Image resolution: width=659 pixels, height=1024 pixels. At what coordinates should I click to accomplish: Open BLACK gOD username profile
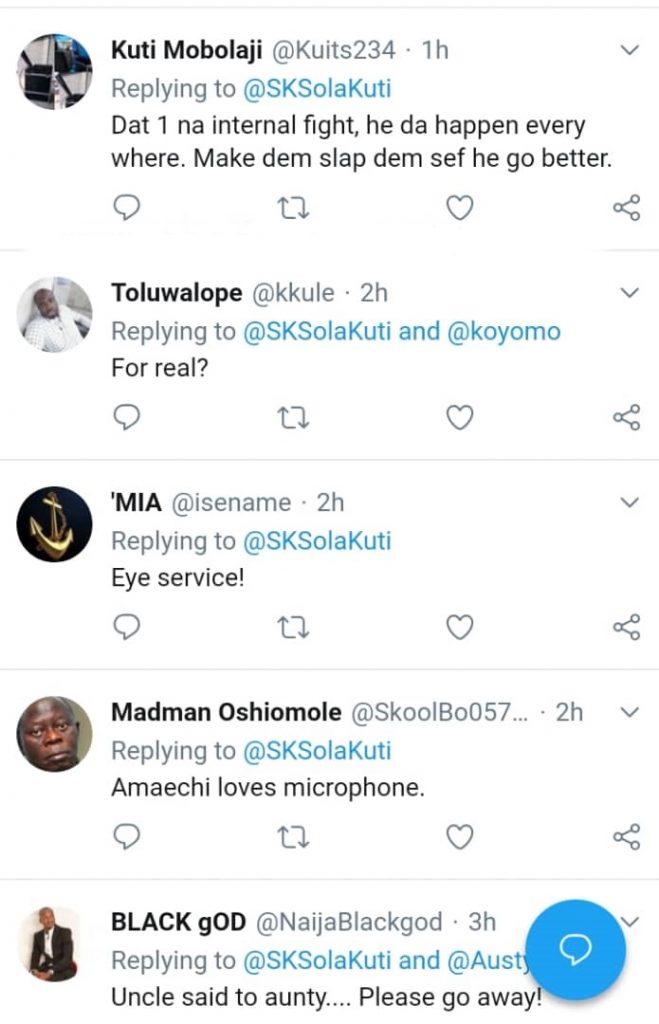tap(178, 922)
